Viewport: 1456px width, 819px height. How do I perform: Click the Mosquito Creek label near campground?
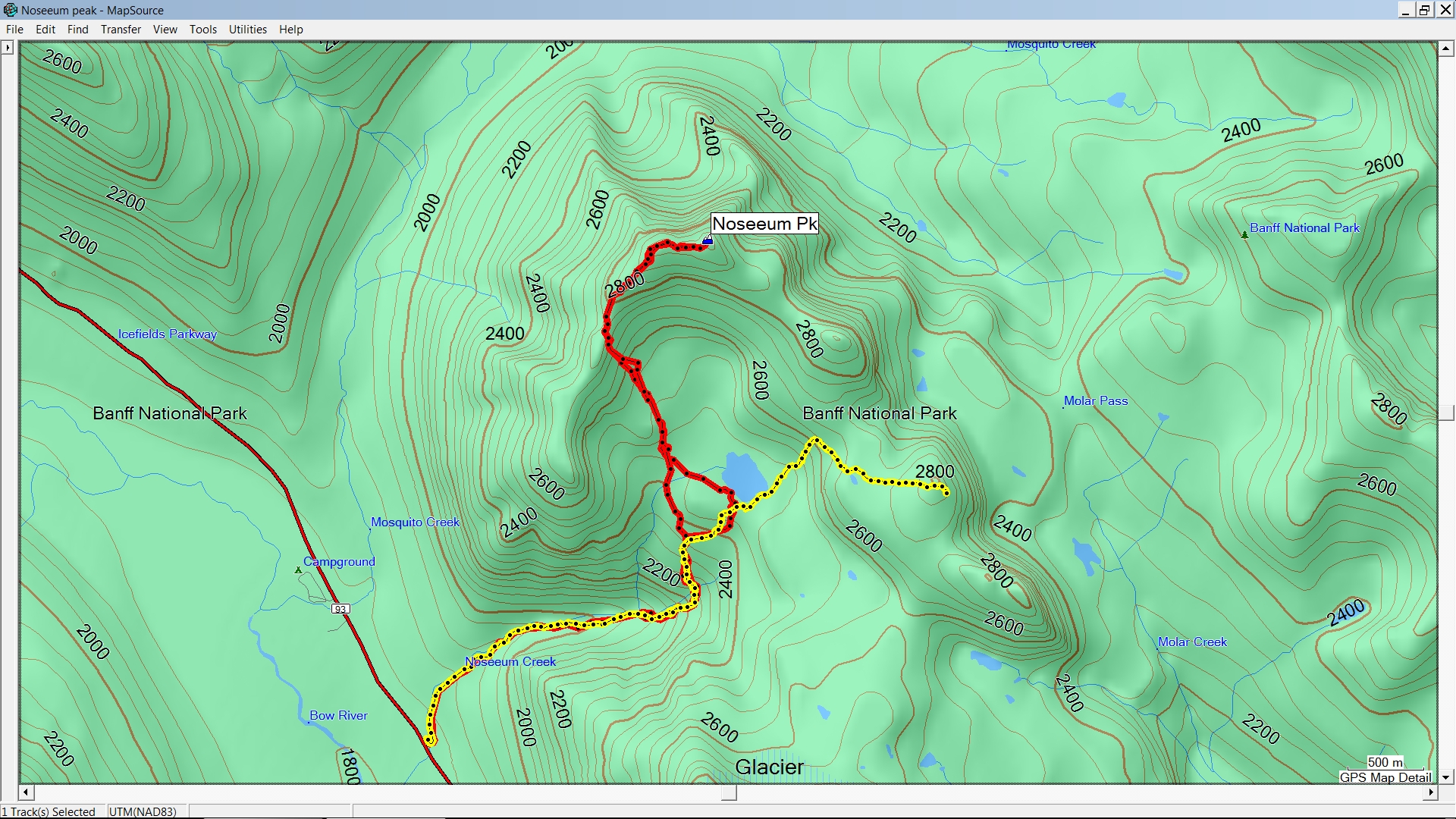(415, 522)
